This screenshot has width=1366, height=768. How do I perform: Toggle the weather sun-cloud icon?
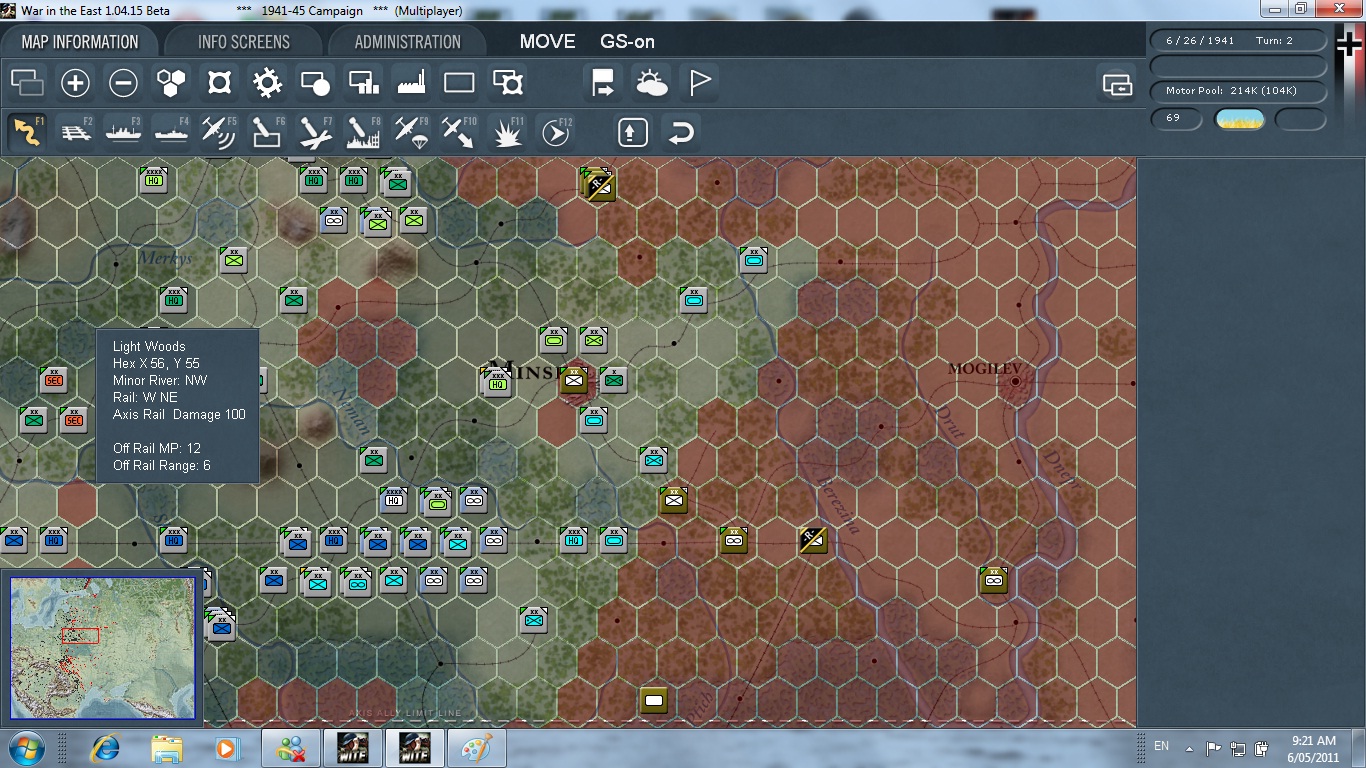(x=651, y=82)
